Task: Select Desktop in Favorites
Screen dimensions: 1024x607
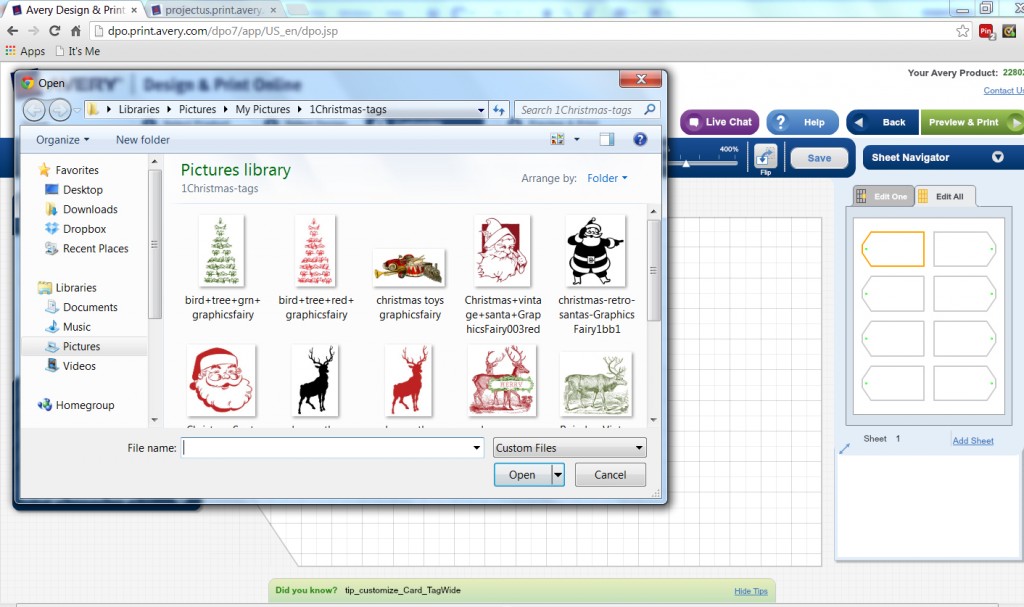Action: point(82,189)
